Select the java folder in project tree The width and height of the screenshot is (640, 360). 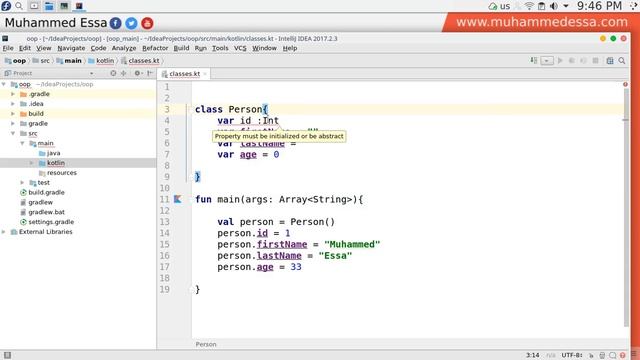(x=49, y=153)
